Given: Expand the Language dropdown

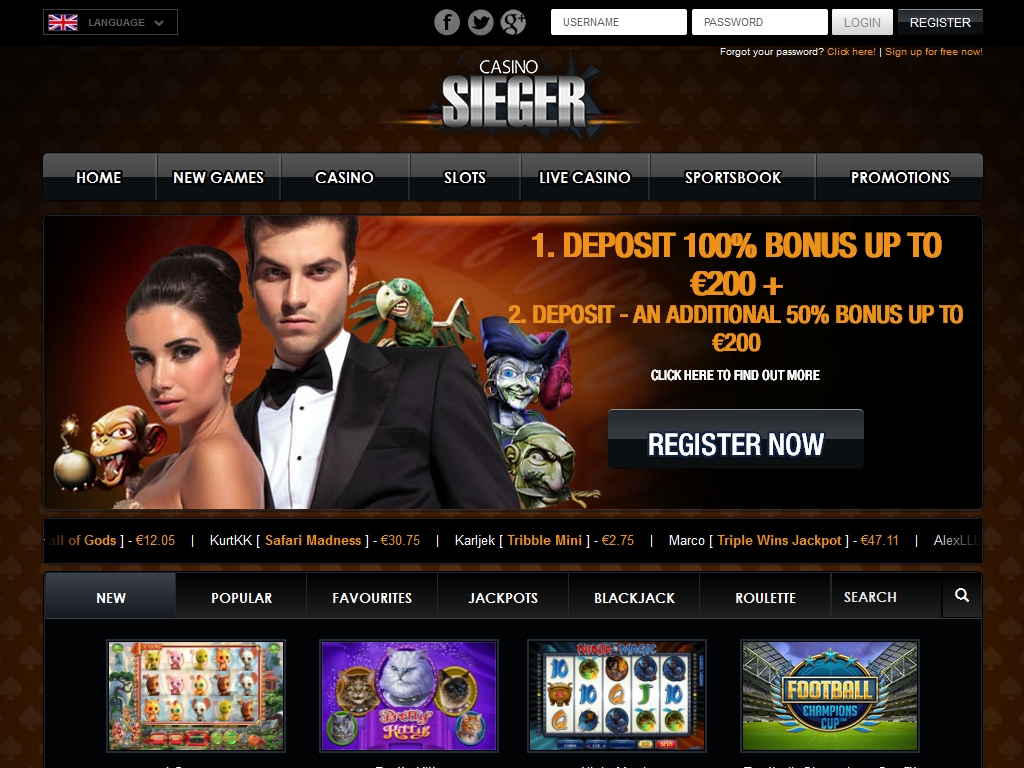Looking at the screenshot, I should [x=110, y=22].
